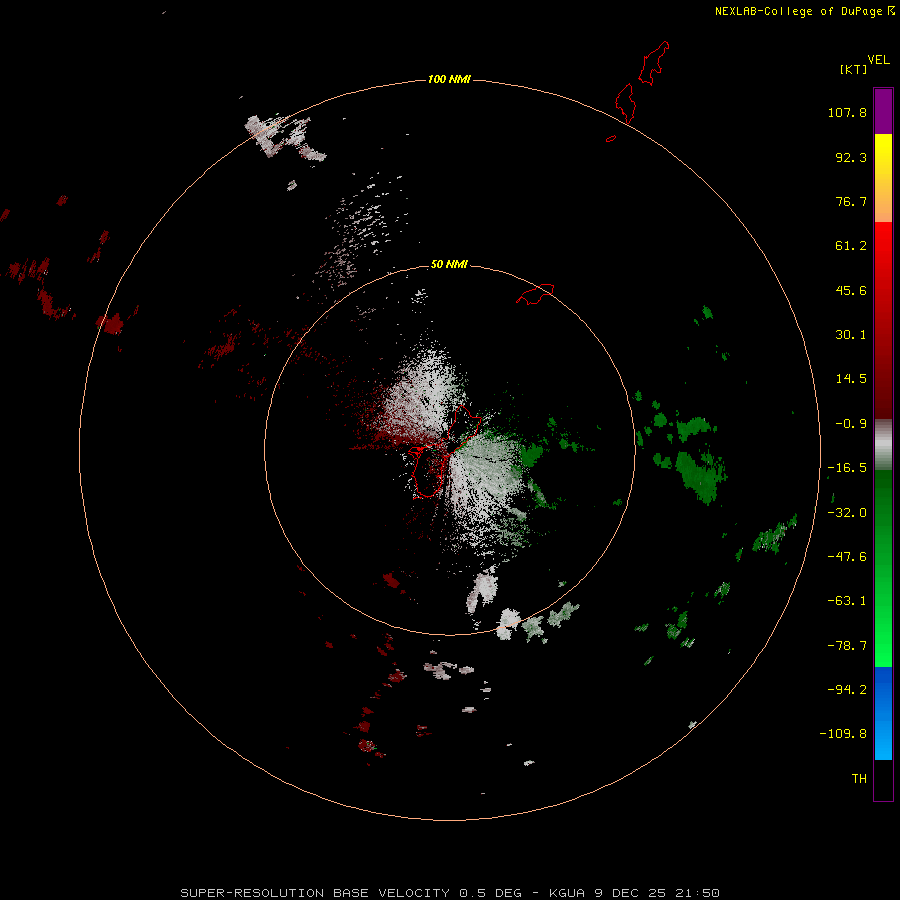Click the [KT] units label

(853, 69)
